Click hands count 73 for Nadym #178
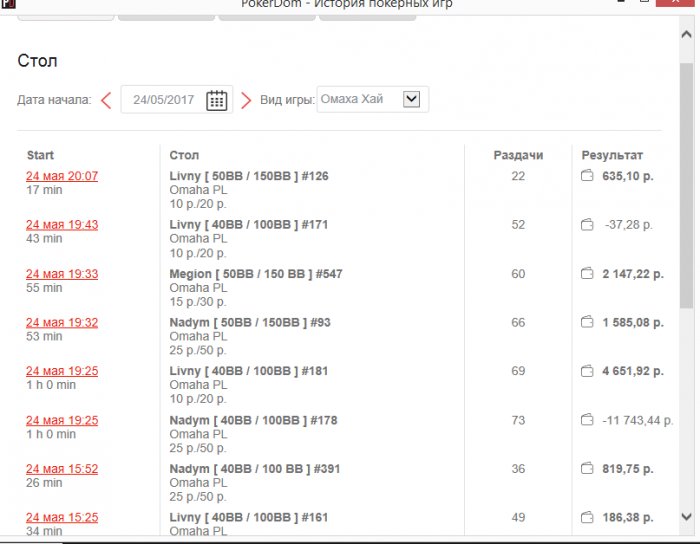This screenshot has height=544, width=700. (x=518, y=420)
